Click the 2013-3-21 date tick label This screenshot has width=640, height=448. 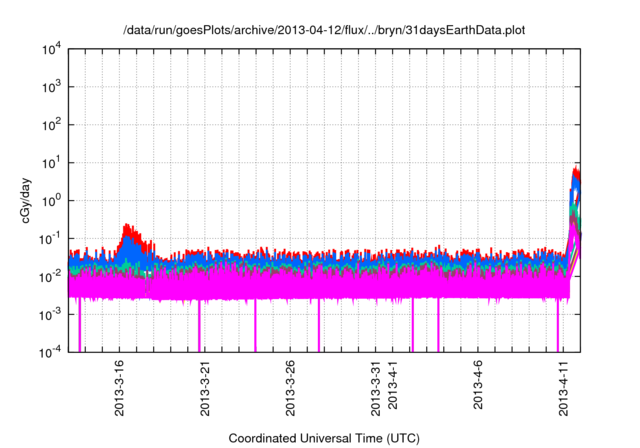click(x=205, y=388)
